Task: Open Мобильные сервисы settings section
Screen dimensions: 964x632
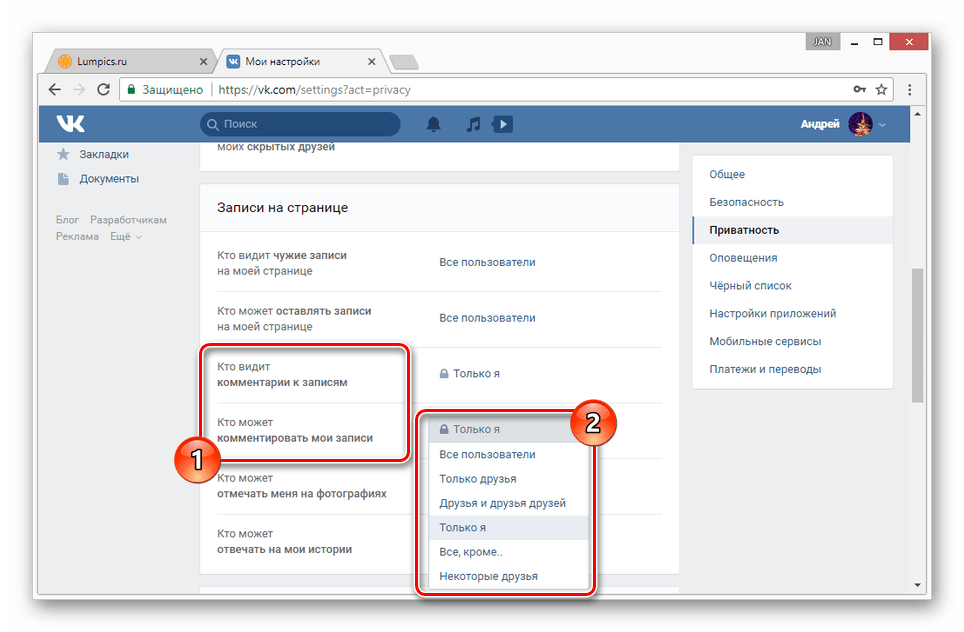Action: coord(792,341)
